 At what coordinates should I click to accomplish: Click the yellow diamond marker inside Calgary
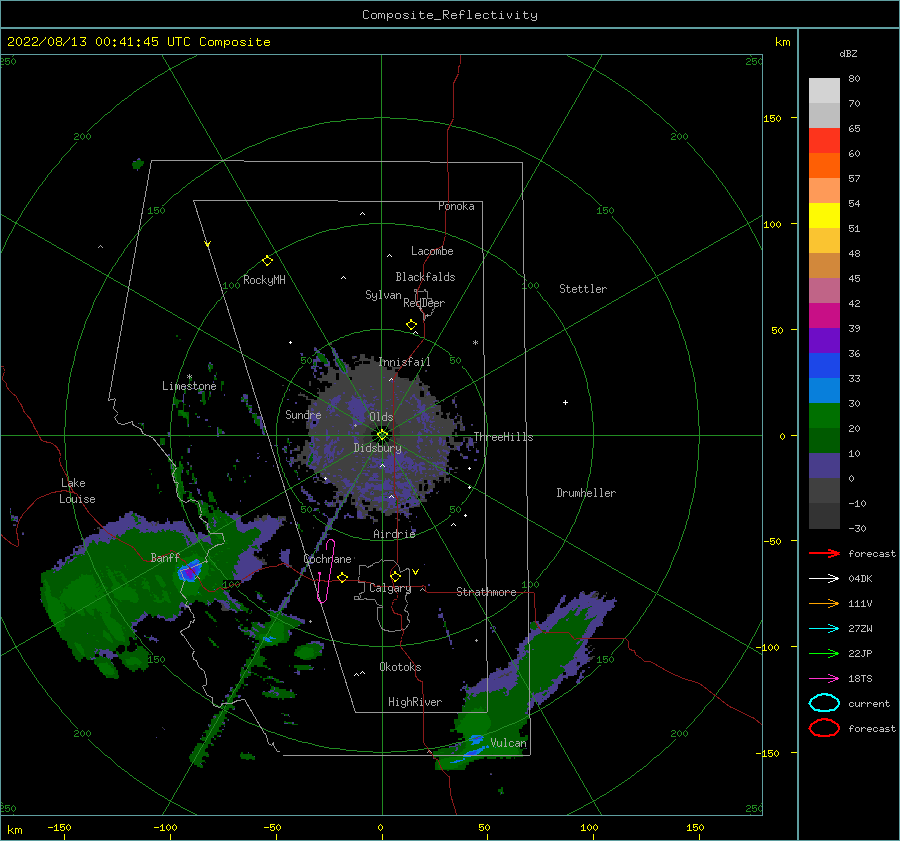coord(395,576)
